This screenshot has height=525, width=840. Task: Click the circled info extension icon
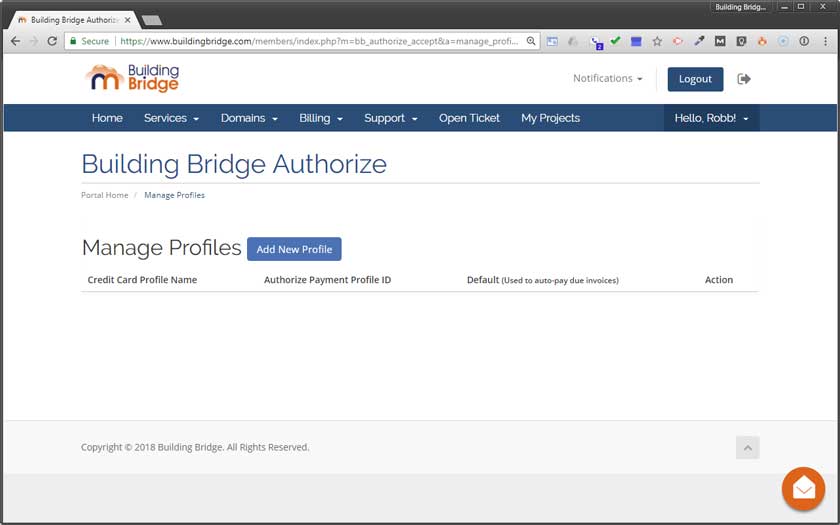pyautogui.click(x=804, y=41)
